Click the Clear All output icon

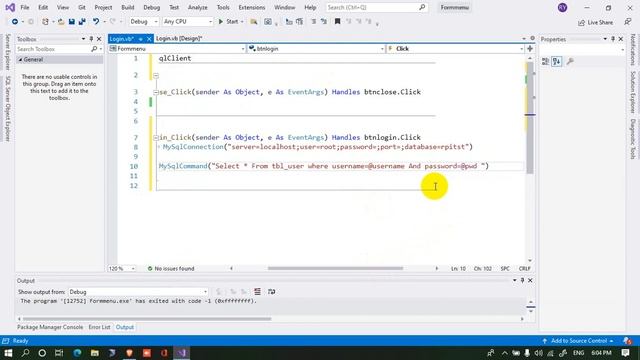click(257, 291)
